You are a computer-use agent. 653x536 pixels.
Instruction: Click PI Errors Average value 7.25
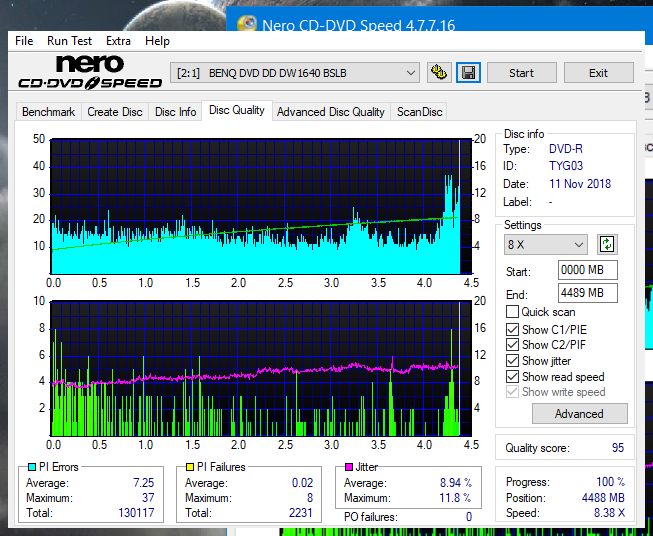[x=143, y=483]
